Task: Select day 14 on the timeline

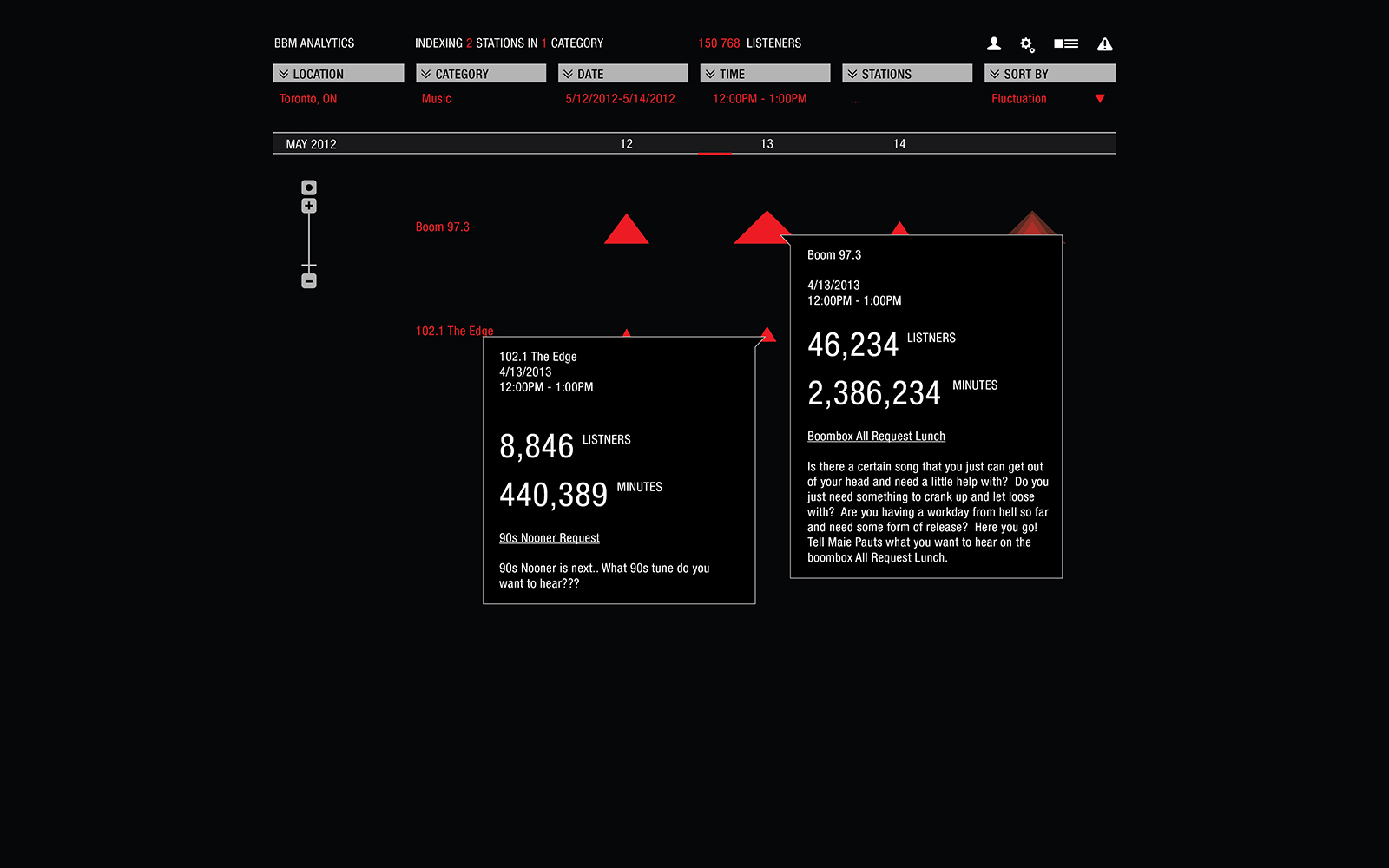Action: pyautogui.click(x=899, y=144)
